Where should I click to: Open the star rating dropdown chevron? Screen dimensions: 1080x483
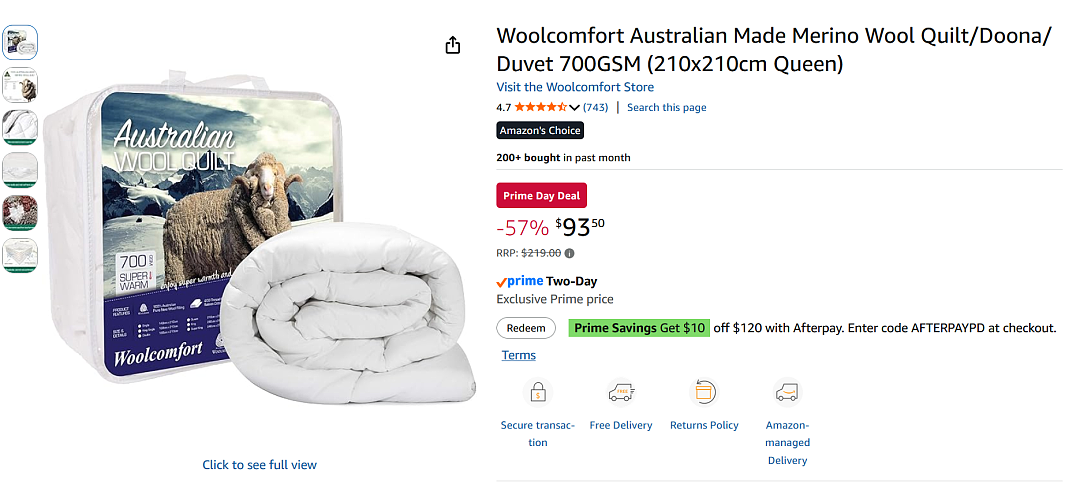574,107
